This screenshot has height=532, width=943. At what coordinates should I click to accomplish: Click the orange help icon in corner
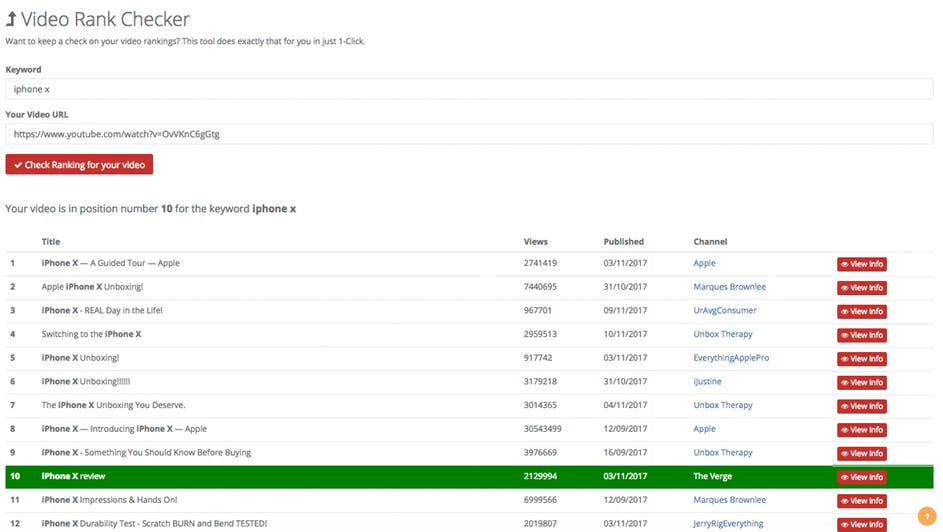point(925,517)
